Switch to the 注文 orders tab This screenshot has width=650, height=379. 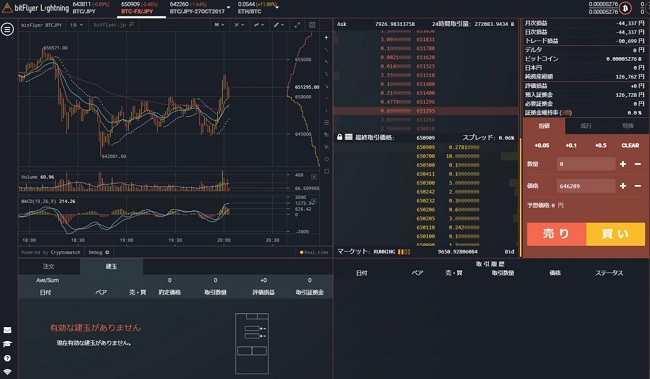pyautogui.click(x=49, y=266)
